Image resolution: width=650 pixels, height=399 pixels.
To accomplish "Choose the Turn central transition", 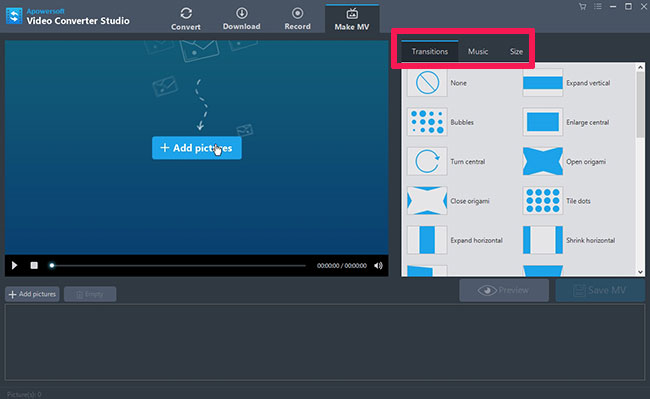I will [427, 161].
